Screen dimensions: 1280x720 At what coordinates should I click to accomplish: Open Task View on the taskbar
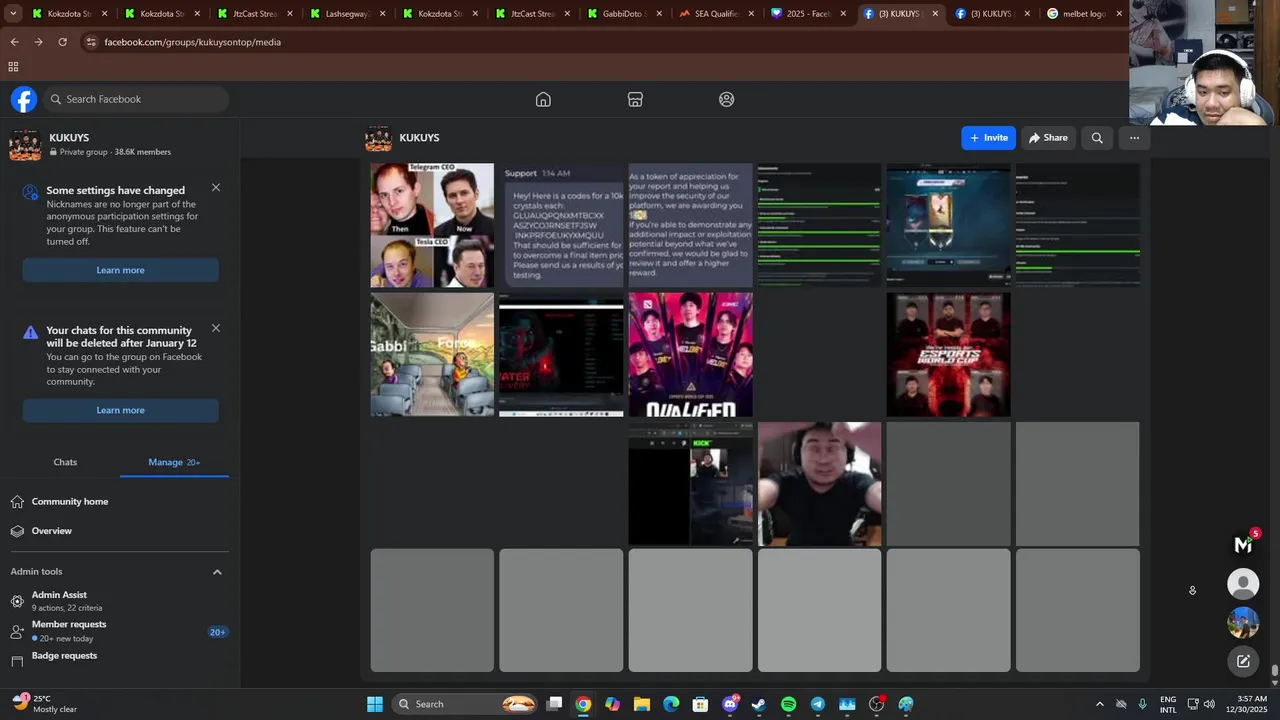coord(554,704)
